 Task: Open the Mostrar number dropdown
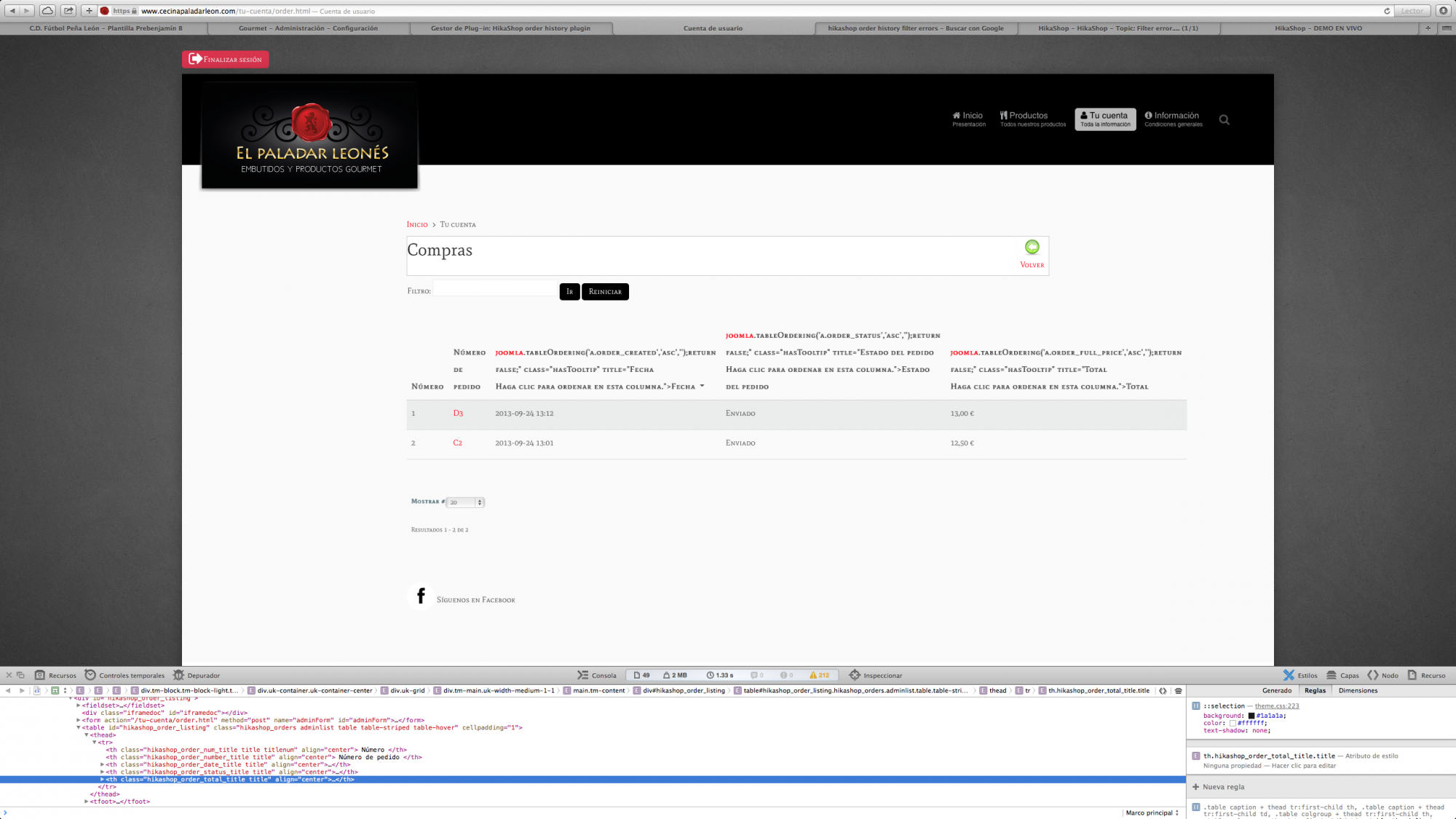point(465,502)
